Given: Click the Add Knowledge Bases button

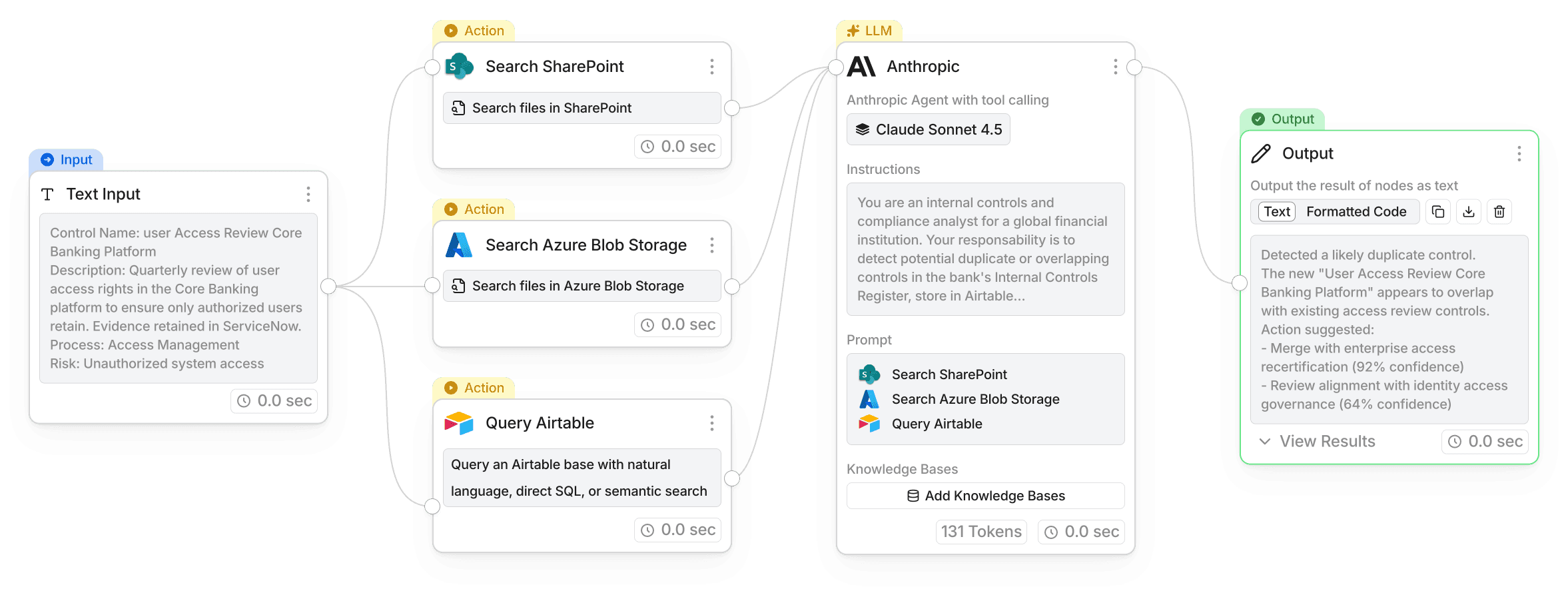Looking at the screenshot, I should [x=986, y=496].
